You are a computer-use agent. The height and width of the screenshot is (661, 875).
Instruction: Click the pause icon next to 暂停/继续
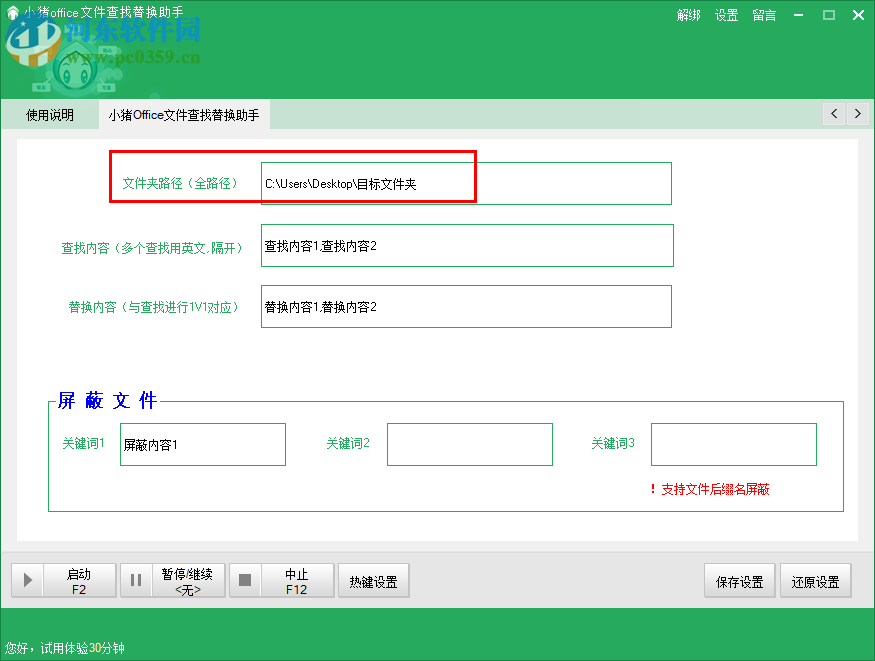(x=136, y=580)
